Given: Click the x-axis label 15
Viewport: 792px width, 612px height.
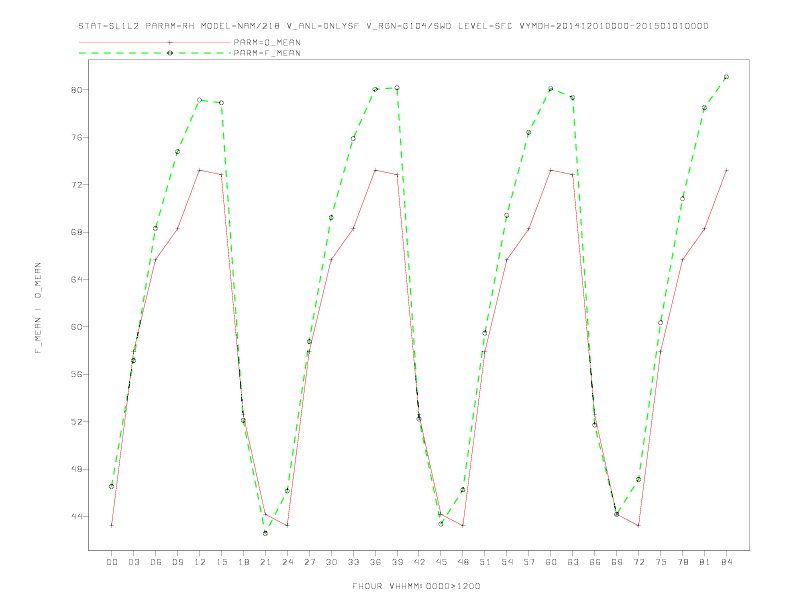Looking at the screenshot, I should 222,562.
